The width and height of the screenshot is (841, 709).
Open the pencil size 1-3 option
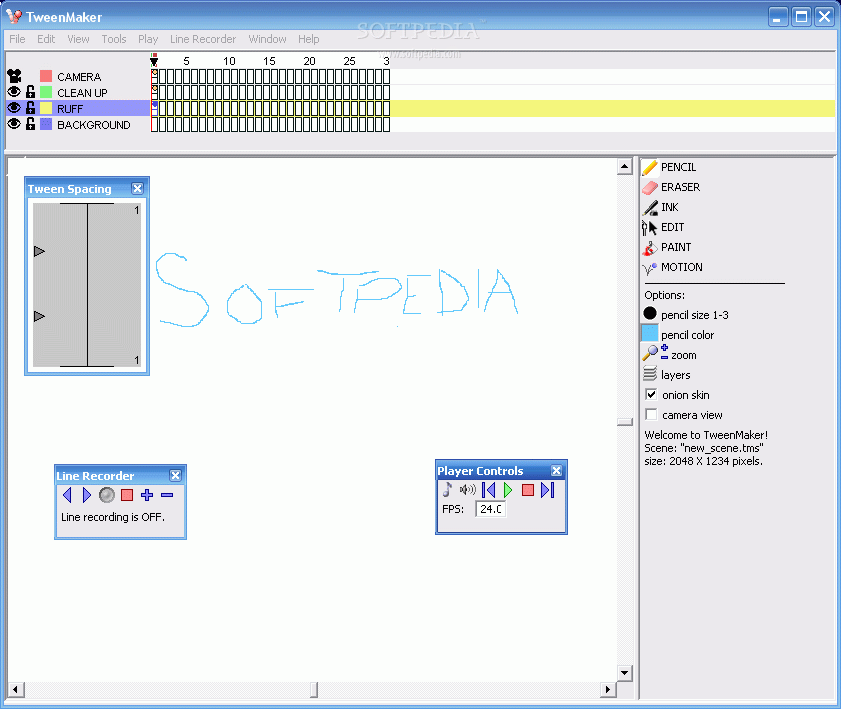click(685, 314)
